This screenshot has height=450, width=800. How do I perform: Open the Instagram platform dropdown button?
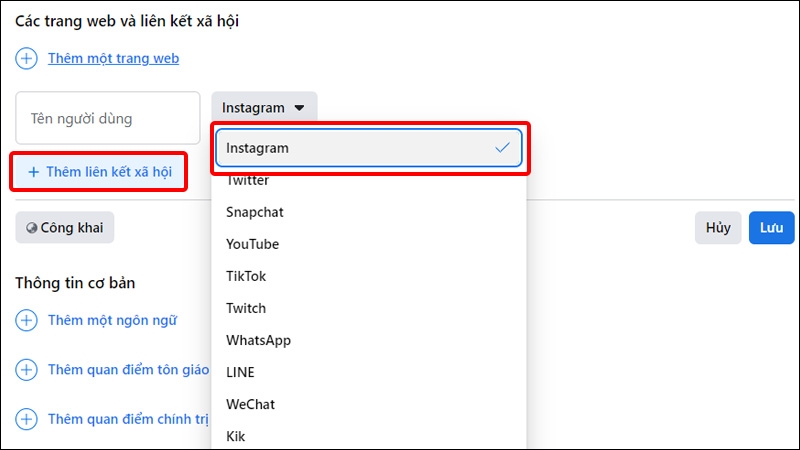(264, 108)
